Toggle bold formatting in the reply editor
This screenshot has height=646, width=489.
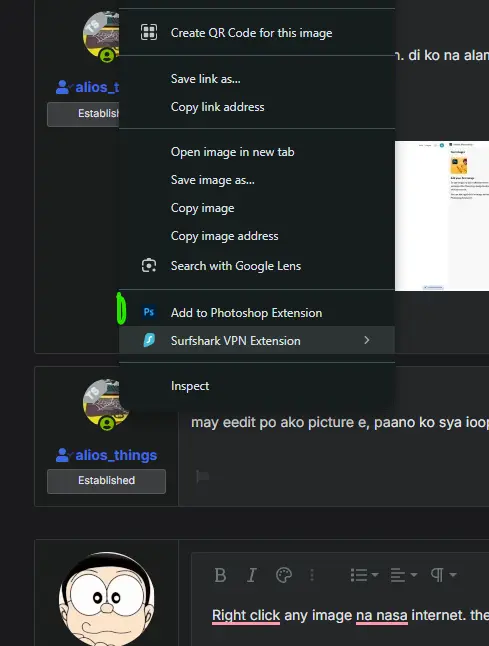pos(220,575)
